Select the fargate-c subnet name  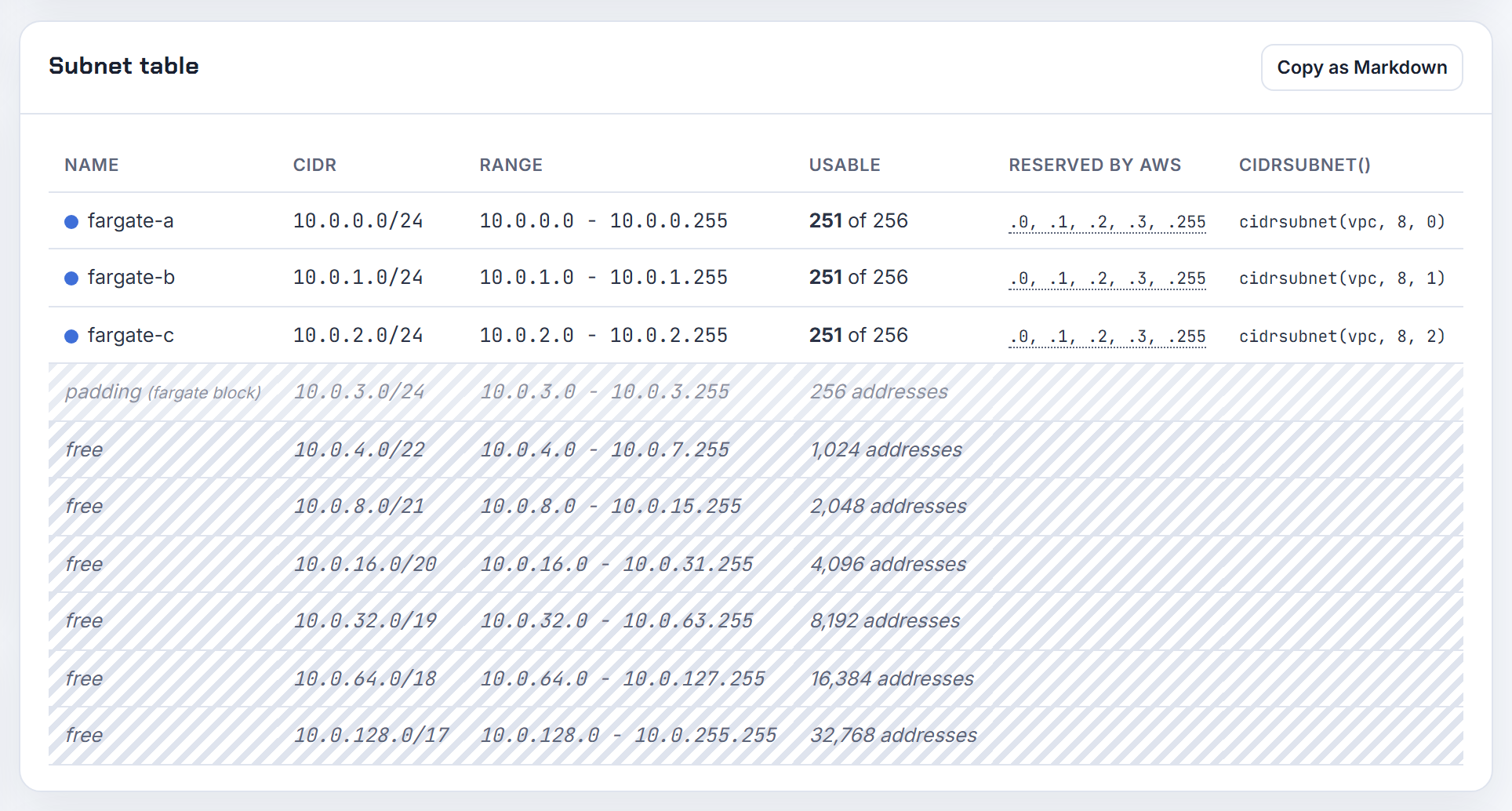click(130, 336)
